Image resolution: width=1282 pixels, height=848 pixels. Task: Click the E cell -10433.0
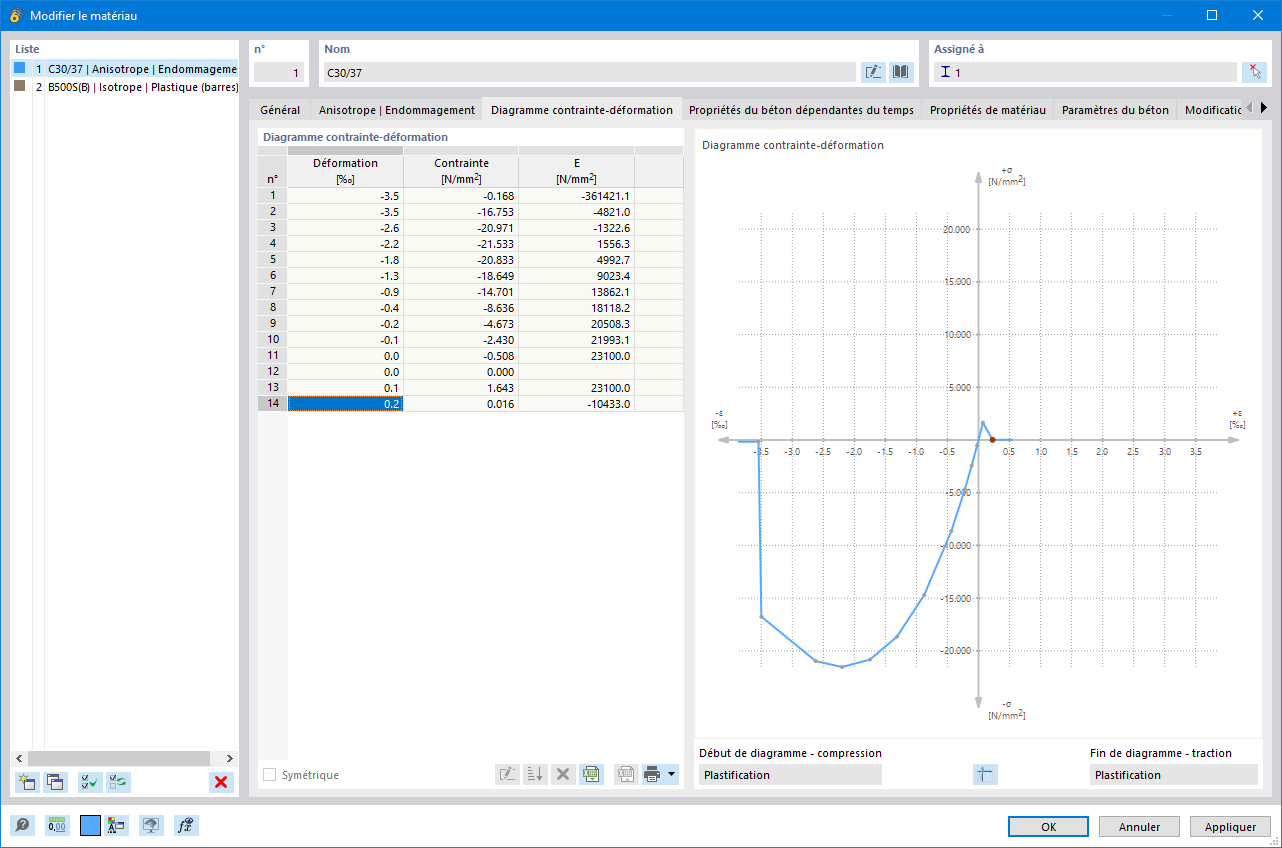pos(576,404)
